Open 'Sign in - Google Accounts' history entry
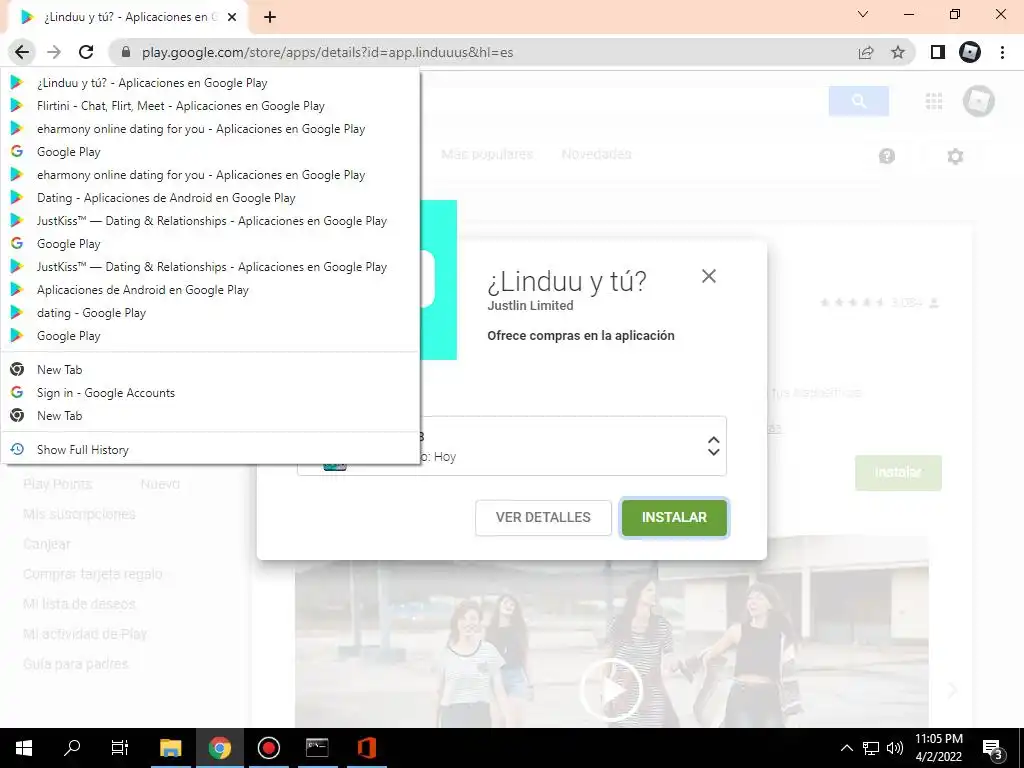The image size is (1024, 768). 210,392
